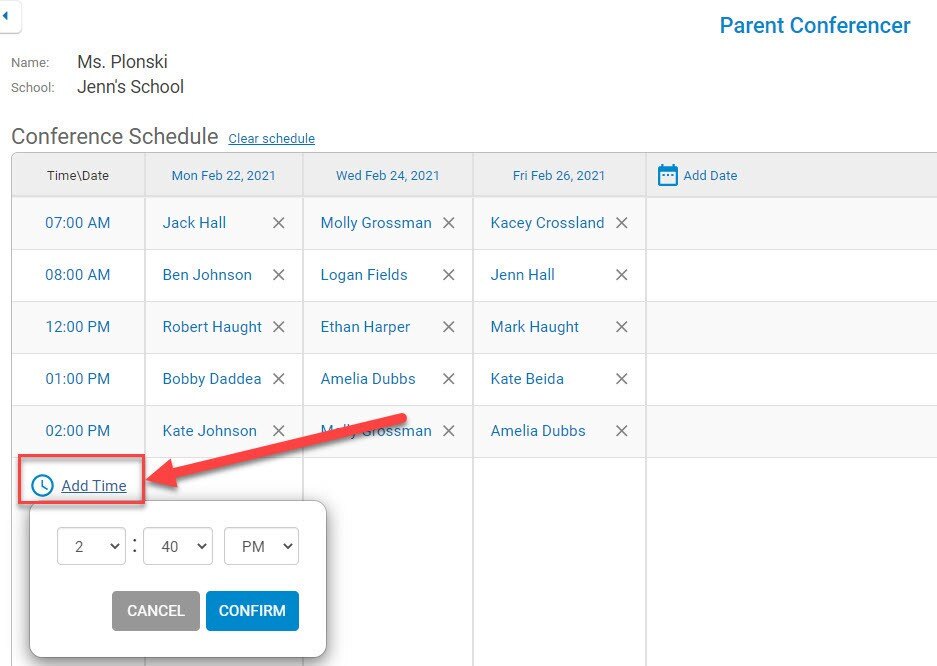Image resolution: width=937 pixels, height=666 pixels.
Task: Remove Ethan Harper using the X icon
Action: pyautogui.click(x=449, y=327)
